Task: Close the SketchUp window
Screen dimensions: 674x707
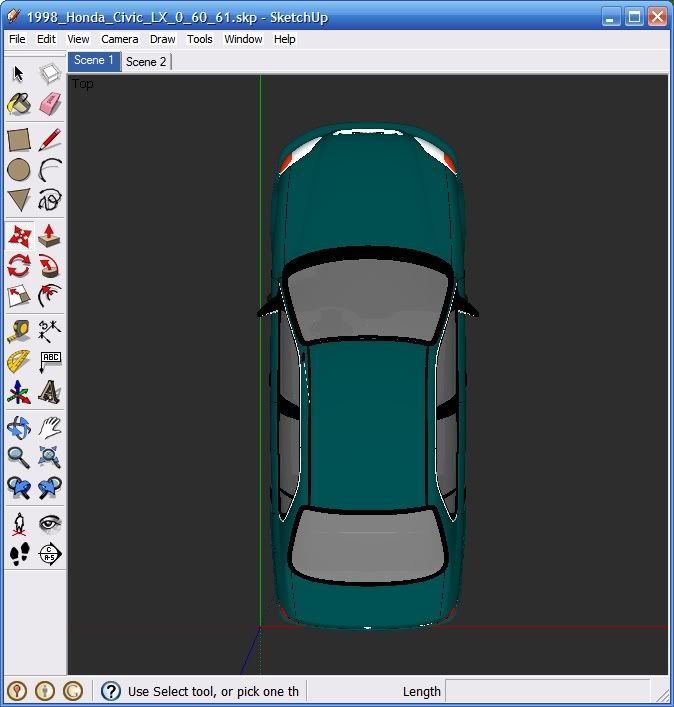Action: (658, 18)
